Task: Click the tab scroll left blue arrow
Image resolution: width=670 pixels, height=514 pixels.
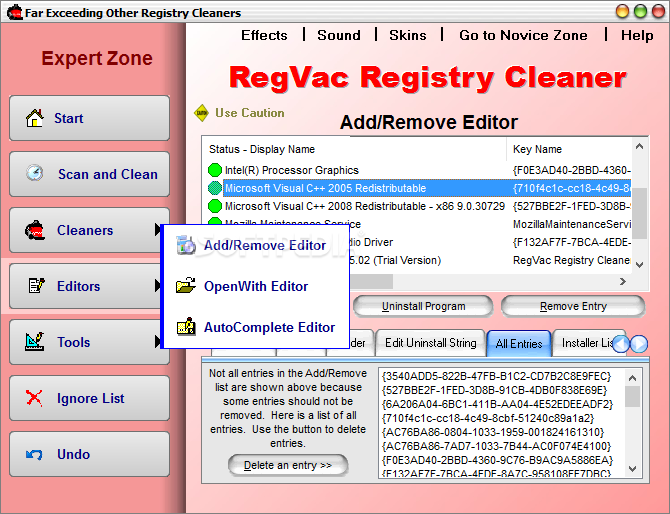Action: click(x=621, y=344)
